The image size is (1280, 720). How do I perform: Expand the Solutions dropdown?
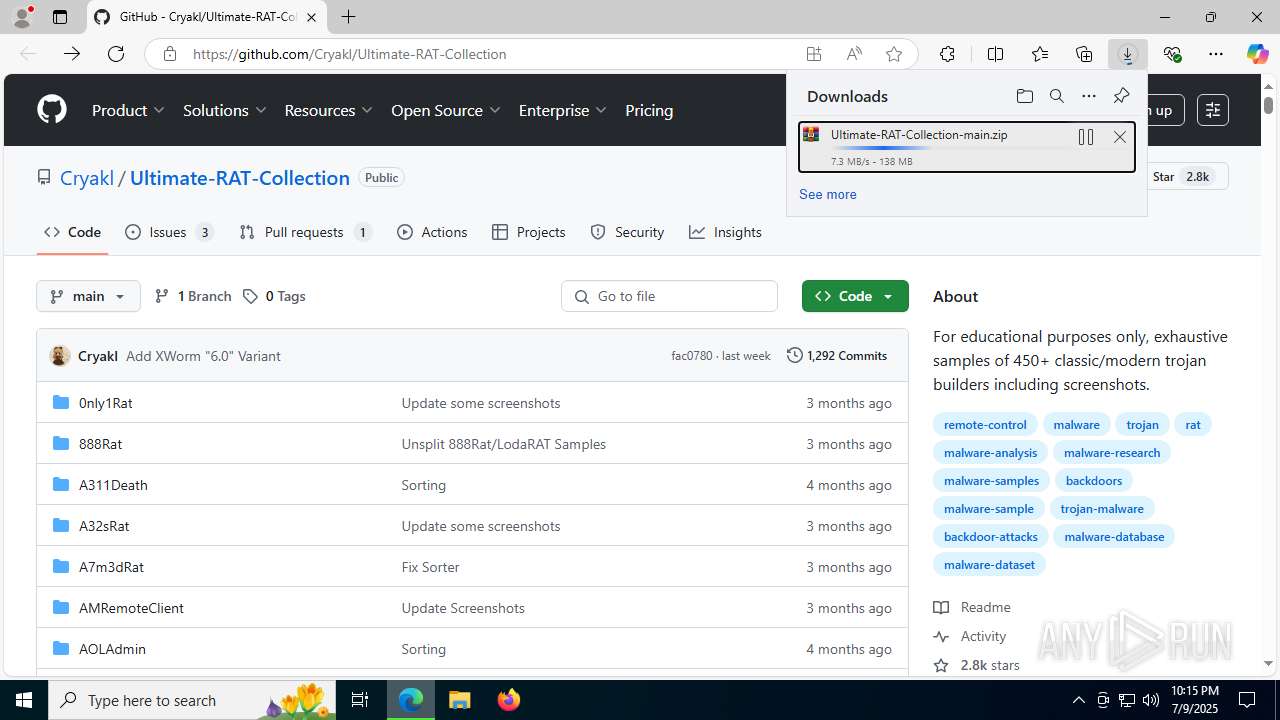click(x=225, y=110)
